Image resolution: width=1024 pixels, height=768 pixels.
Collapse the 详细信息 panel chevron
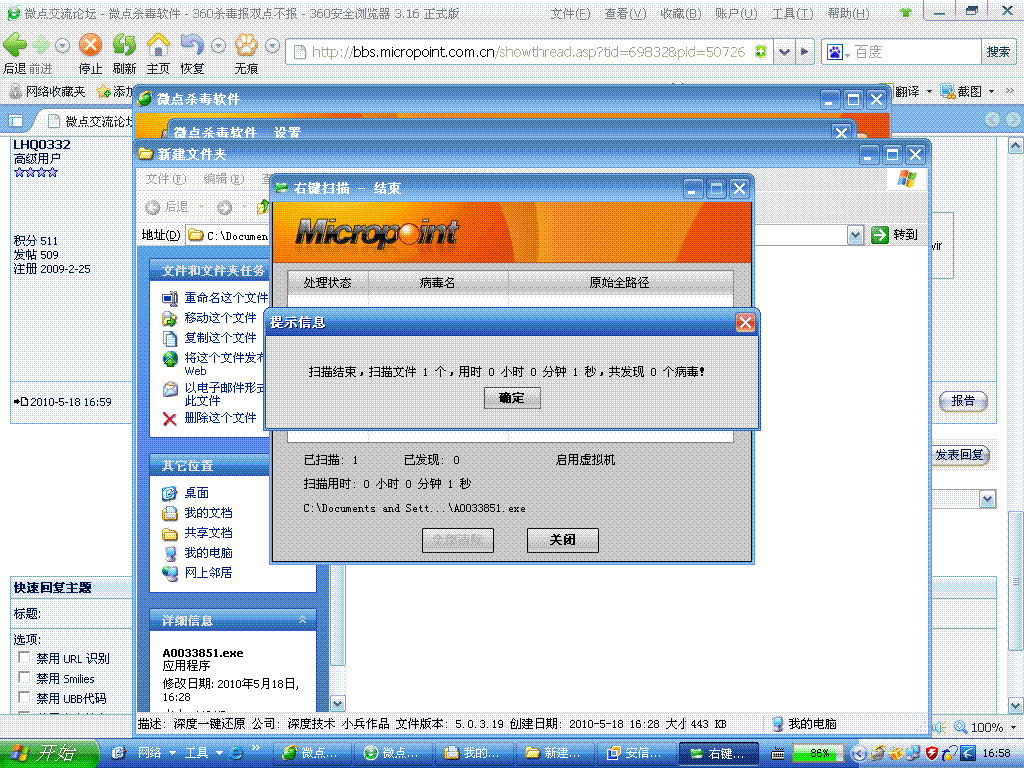pyautogui.click(x=302, y=620)
